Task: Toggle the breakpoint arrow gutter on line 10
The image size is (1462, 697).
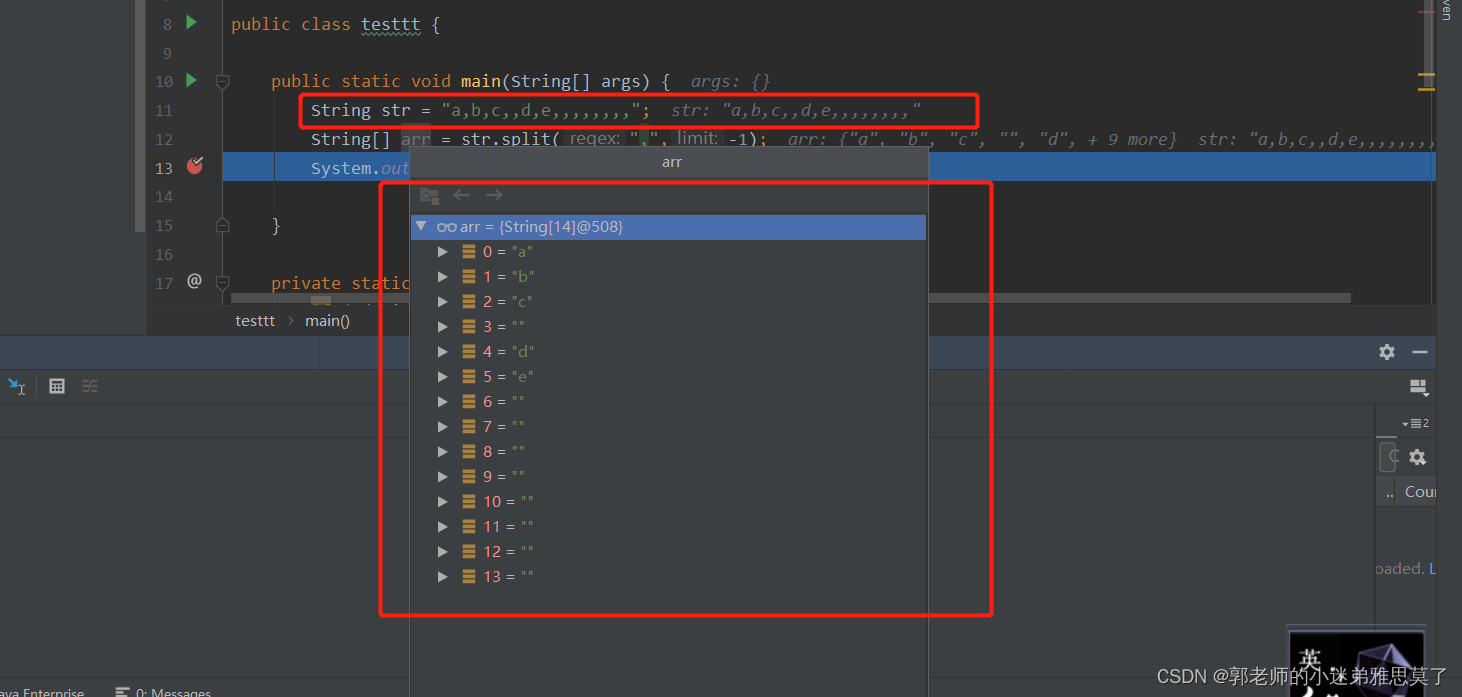Action: (191, 80)
